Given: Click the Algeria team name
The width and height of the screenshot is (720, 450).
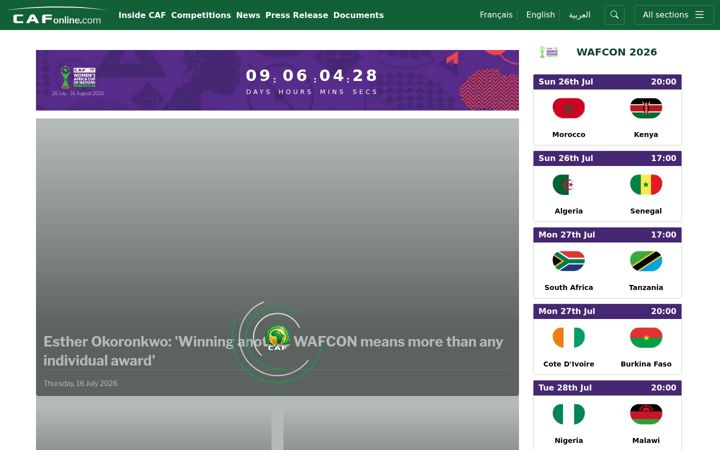Looking at the screenshot, I should (x=568, y=211).
